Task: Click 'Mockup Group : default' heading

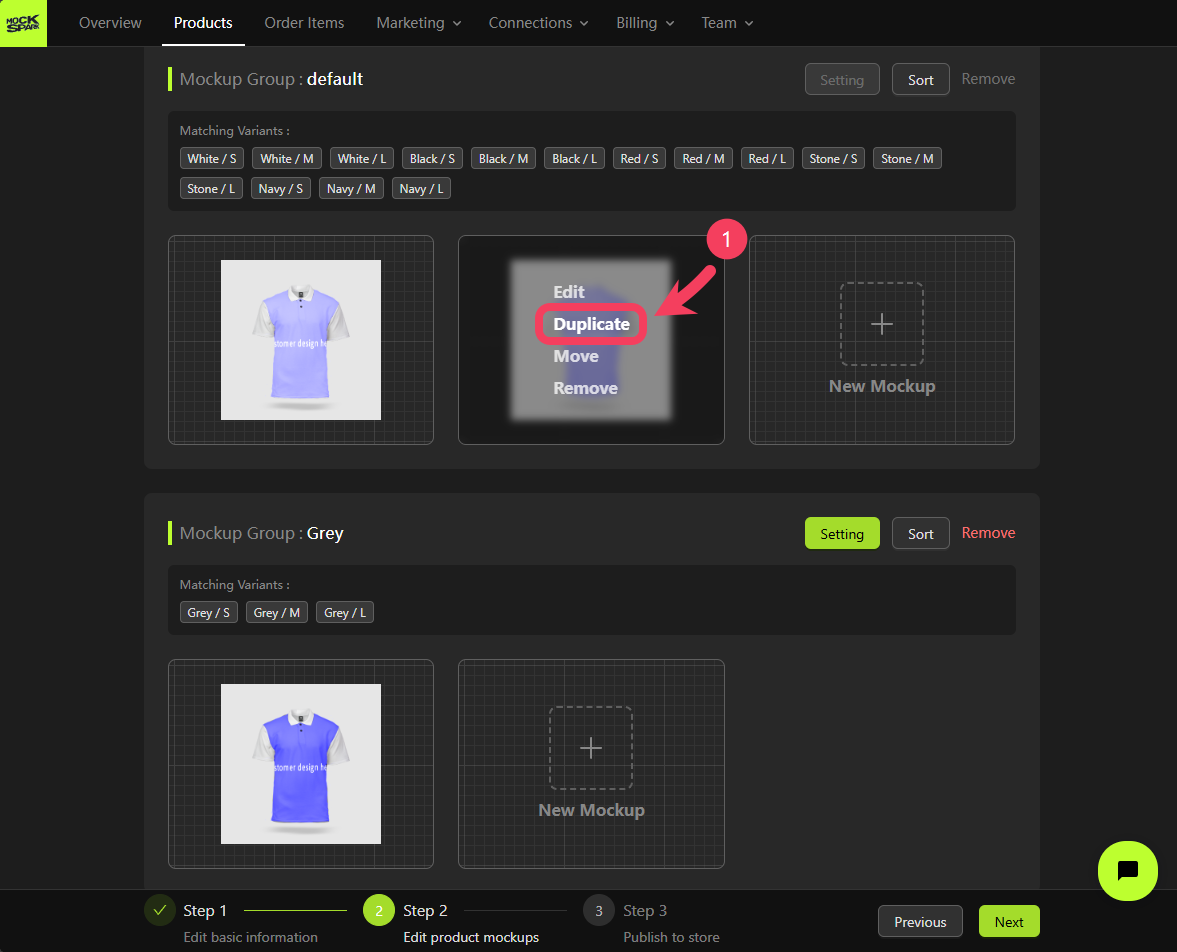Action: 271,79
